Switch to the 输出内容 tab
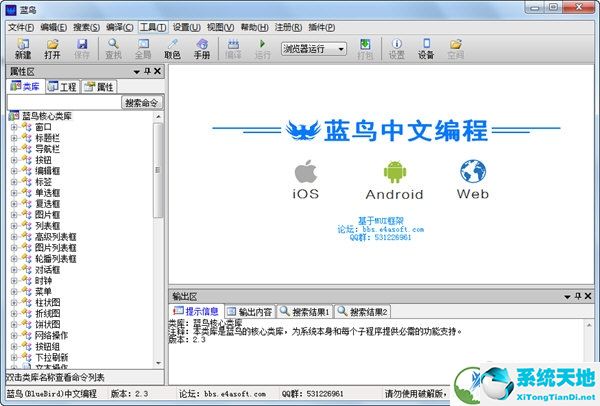600x406 pixels. point(249,312)
